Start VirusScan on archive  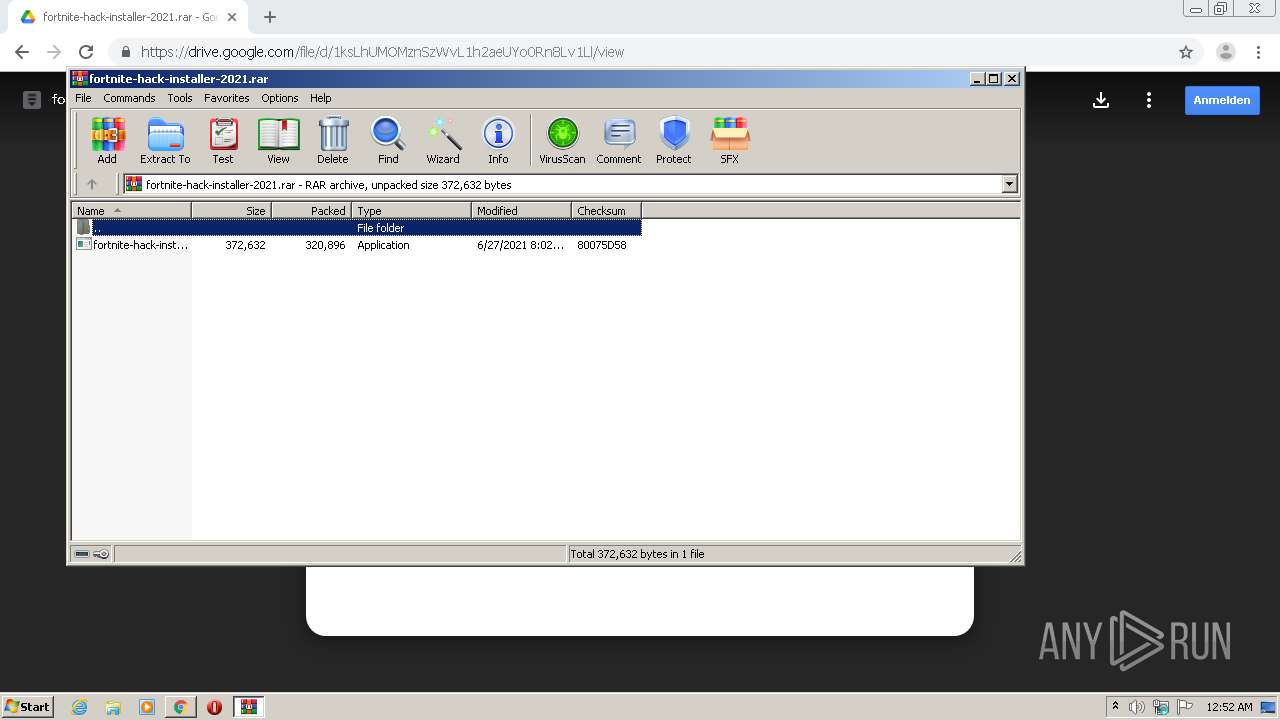pyautogui.click(x=562, y=141)
